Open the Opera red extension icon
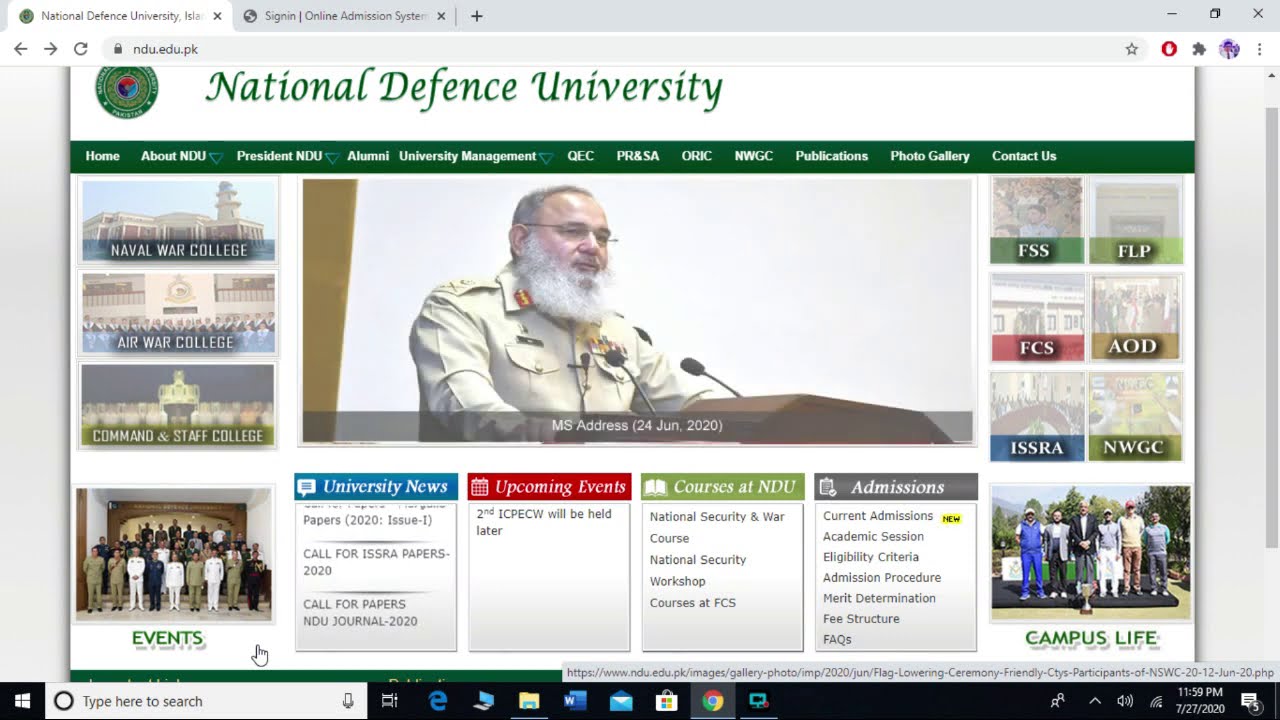Screen dimensions: 1280x720 coord(1169,49)
